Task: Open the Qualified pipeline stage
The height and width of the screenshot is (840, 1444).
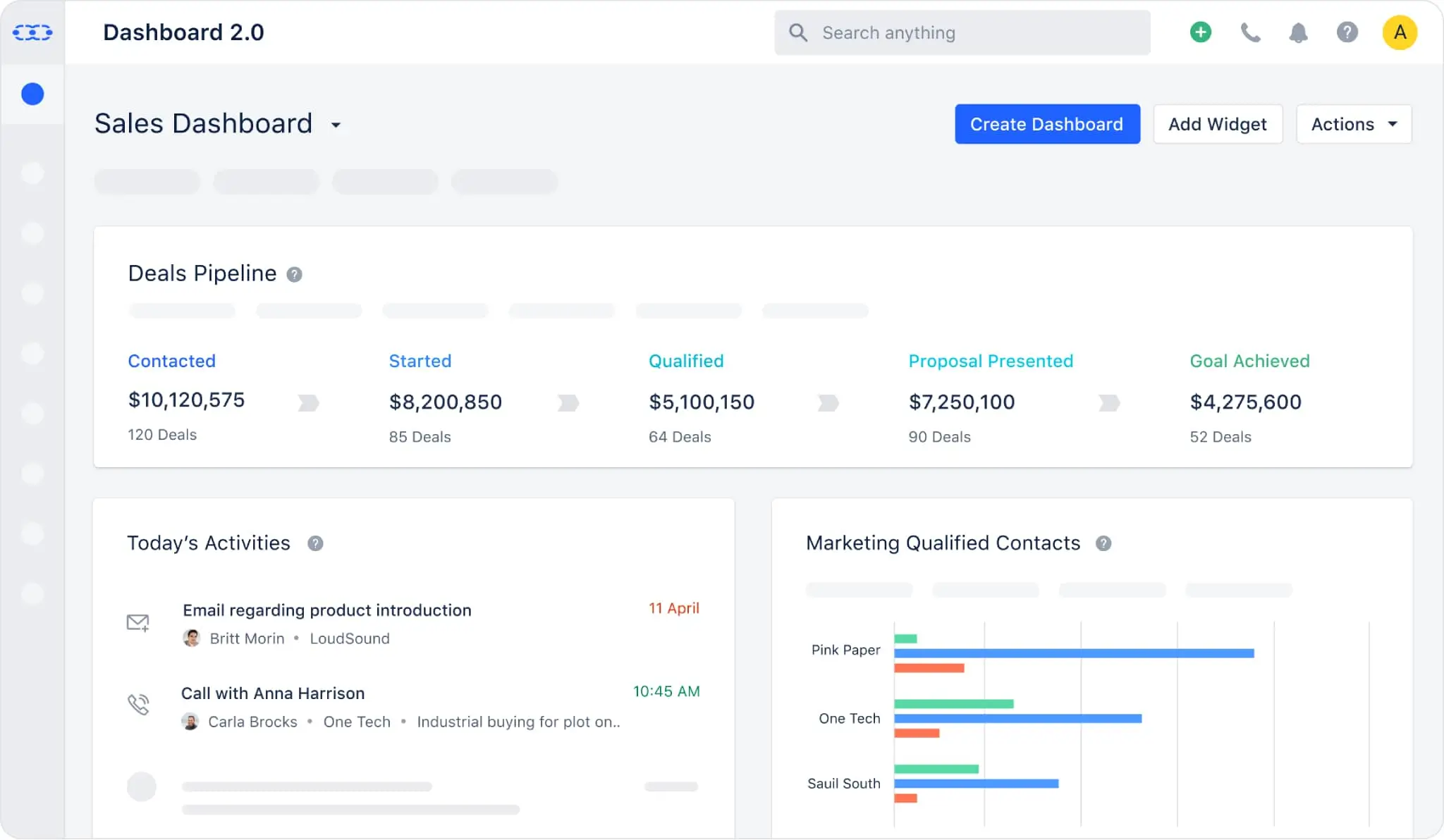Action: coord(686,361)
